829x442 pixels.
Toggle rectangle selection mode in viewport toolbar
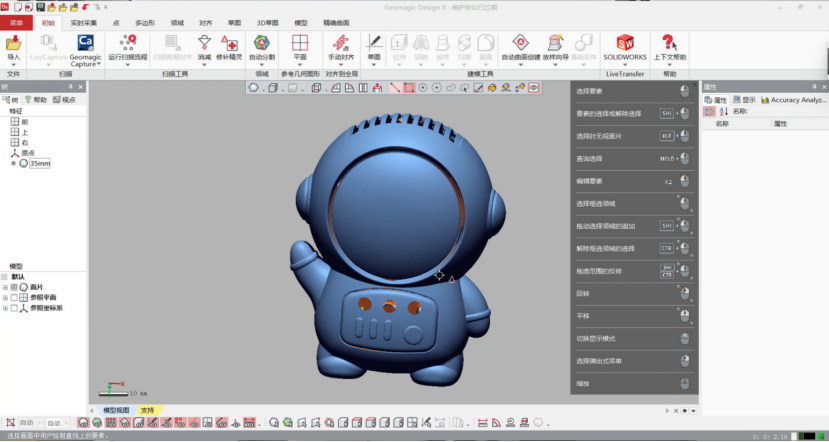tap(409, 88)
